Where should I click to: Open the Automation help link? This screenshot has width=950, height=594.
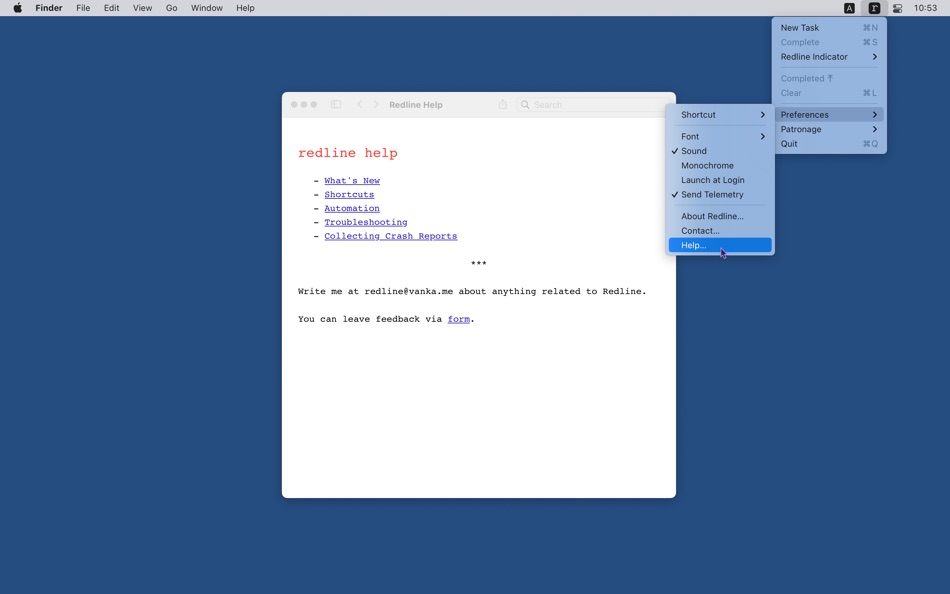tap(352, 209)
